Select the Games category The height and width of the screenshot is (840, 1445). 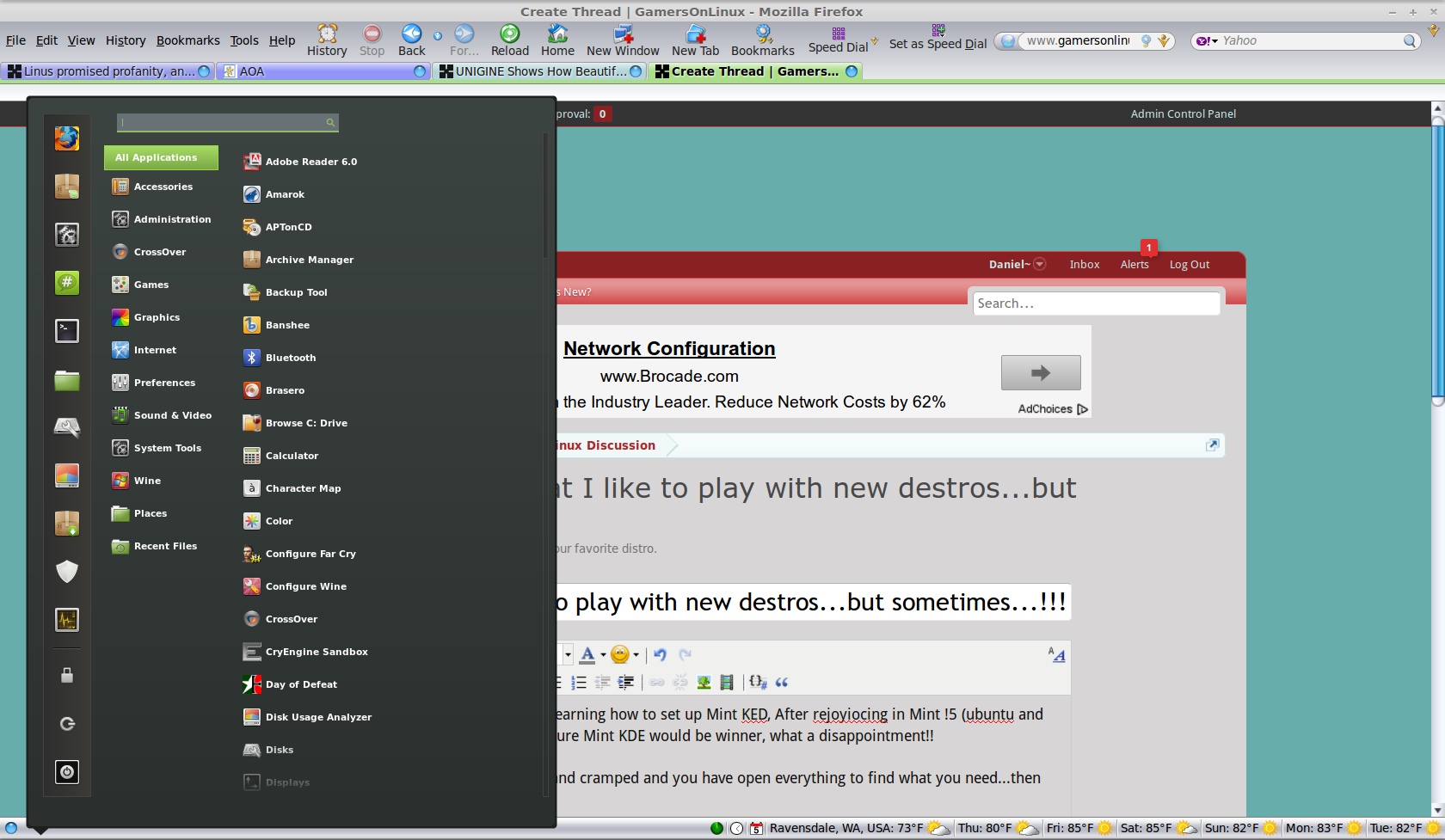pyautogui.click(x=140, y=285)
